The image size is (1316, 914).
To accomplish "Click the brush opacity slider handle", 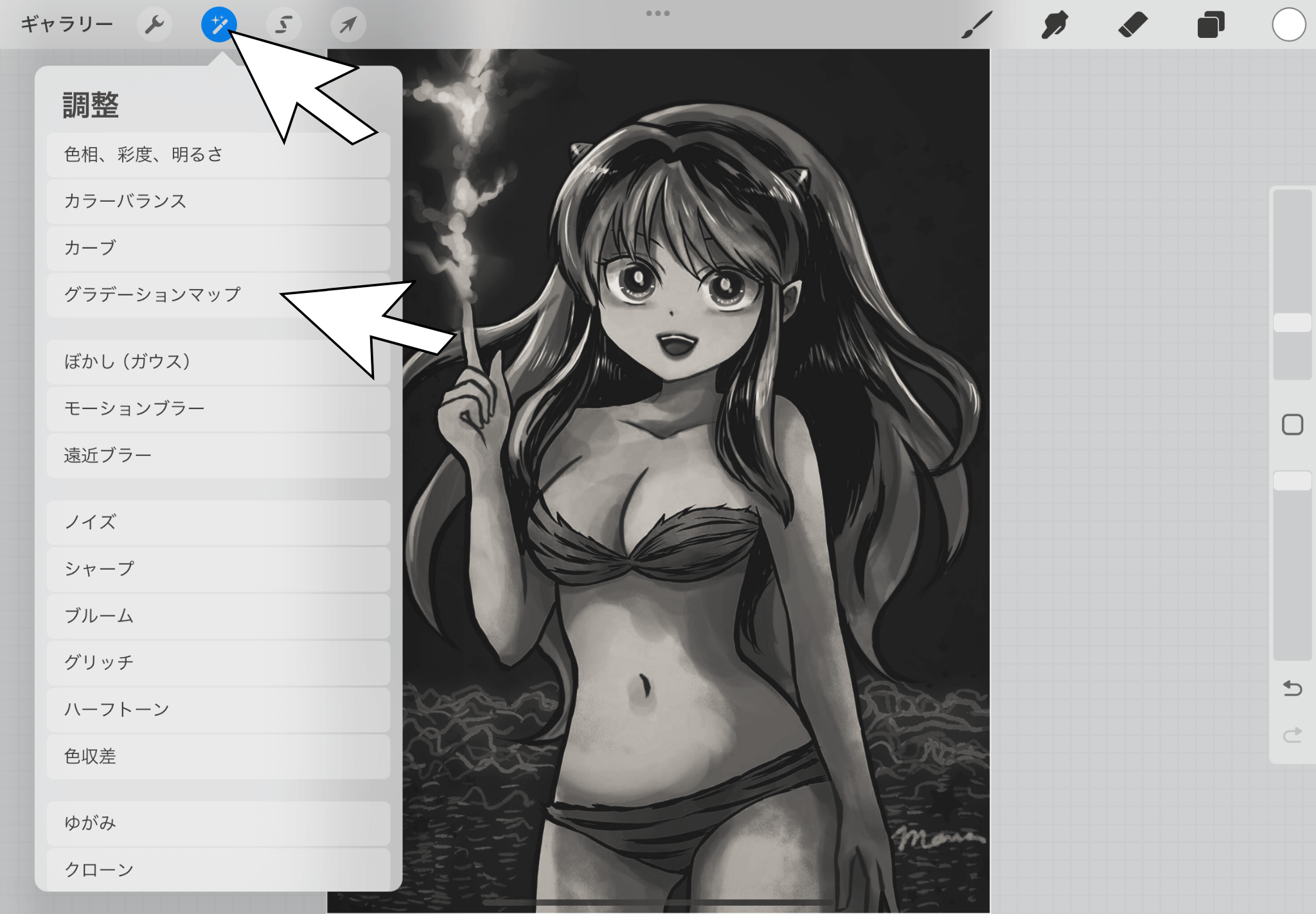I will [x=1292, y=480].
